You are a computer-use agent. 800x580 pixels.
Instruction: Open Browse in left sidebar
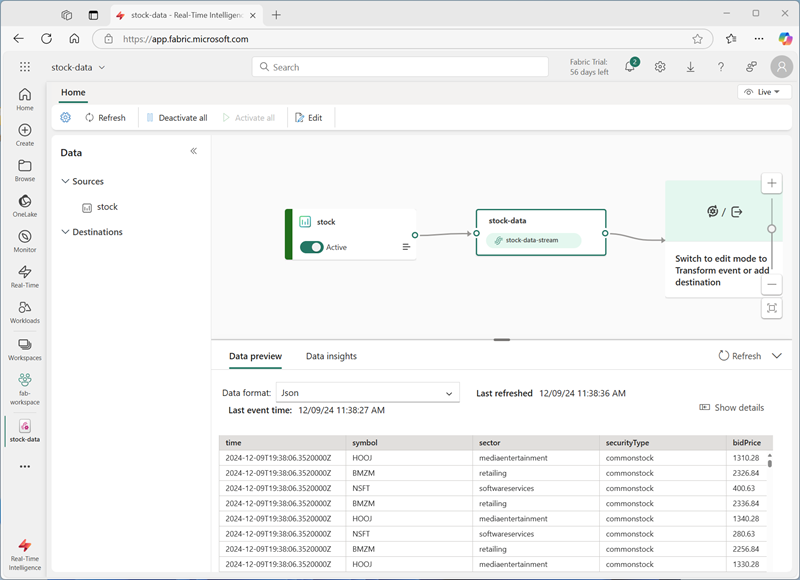pos(24,170)
